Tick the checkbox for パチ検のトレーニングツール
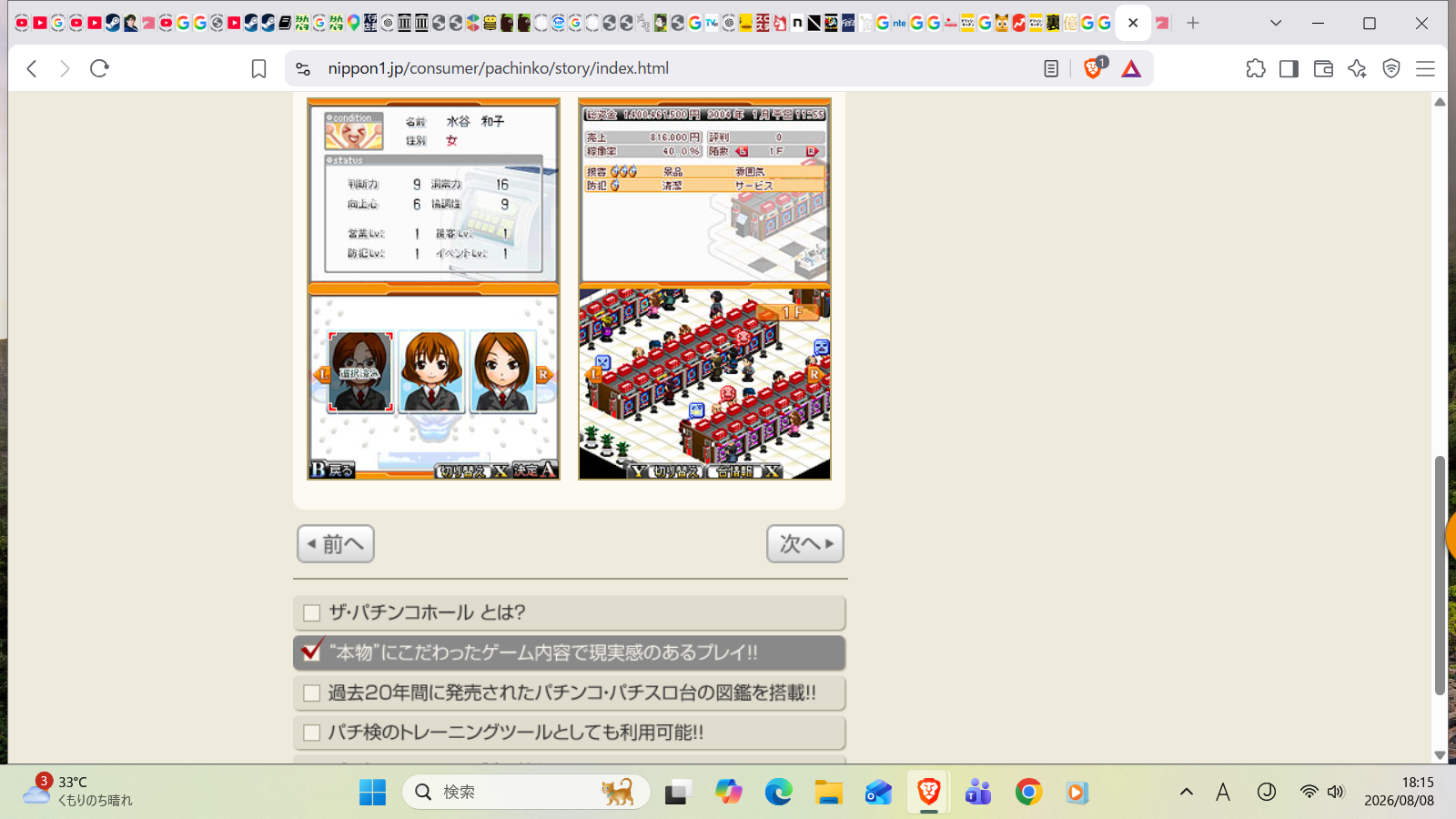 click(x=312, y=733)
